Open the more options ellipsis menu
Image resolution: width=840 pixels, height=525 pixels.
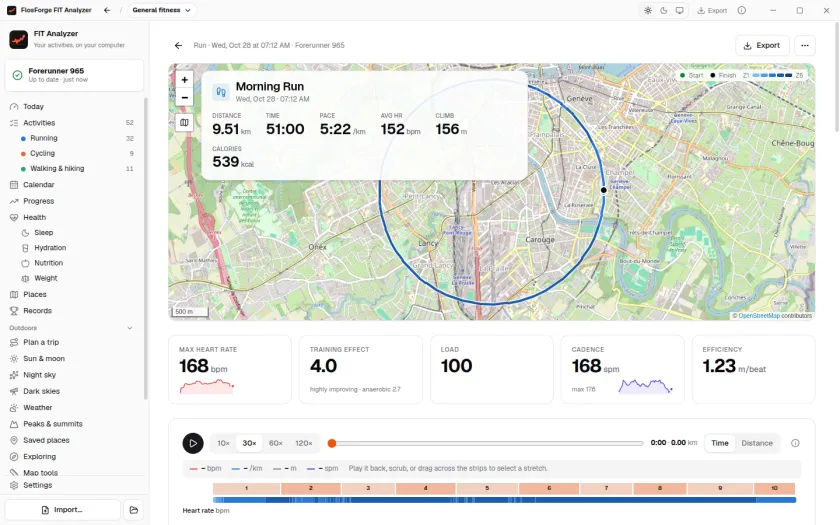click(x=805, y=46)
